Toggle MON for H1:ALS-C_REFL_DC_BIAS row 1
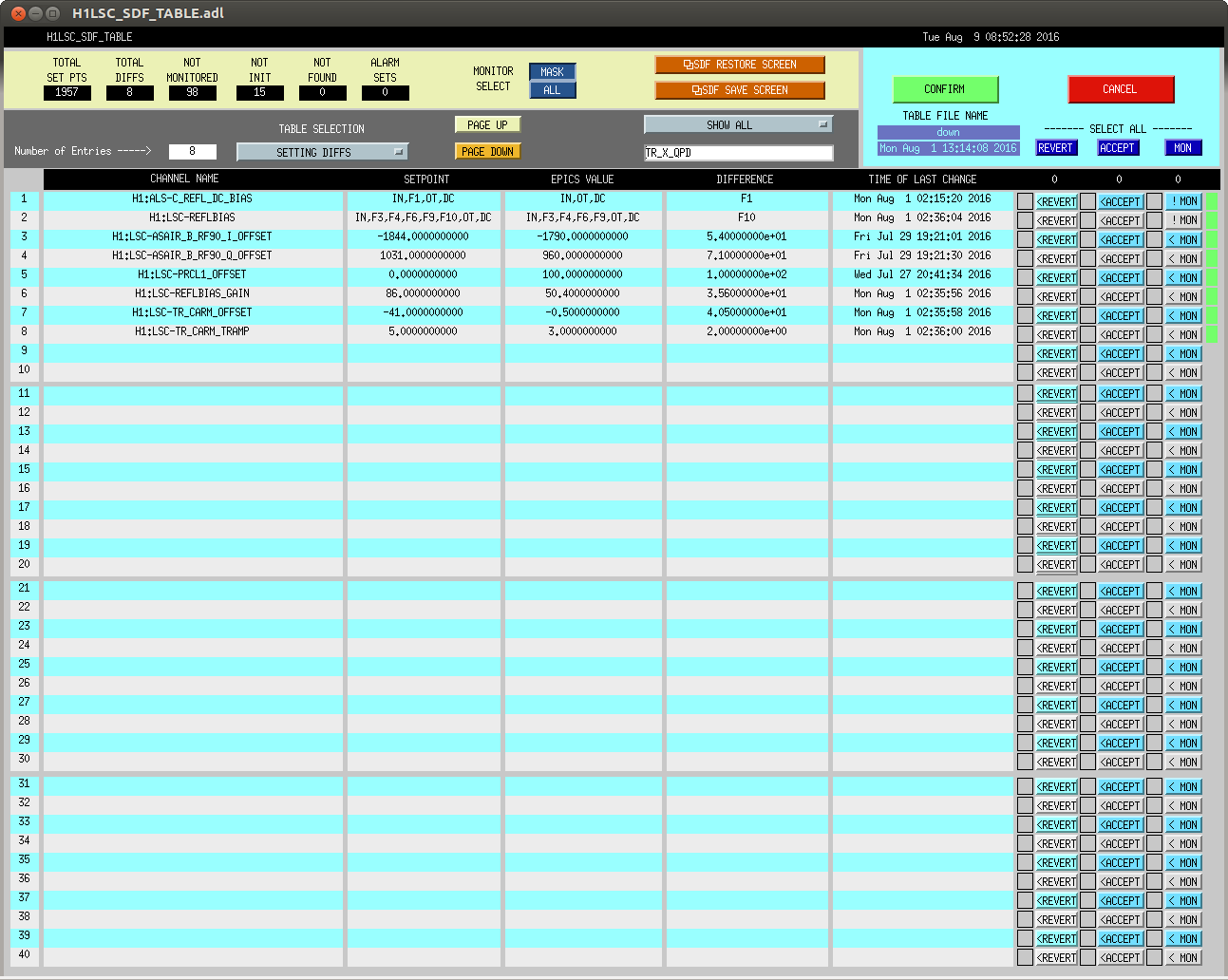Viewport: 1228px width, 980px height. (x=1183, y=201)
